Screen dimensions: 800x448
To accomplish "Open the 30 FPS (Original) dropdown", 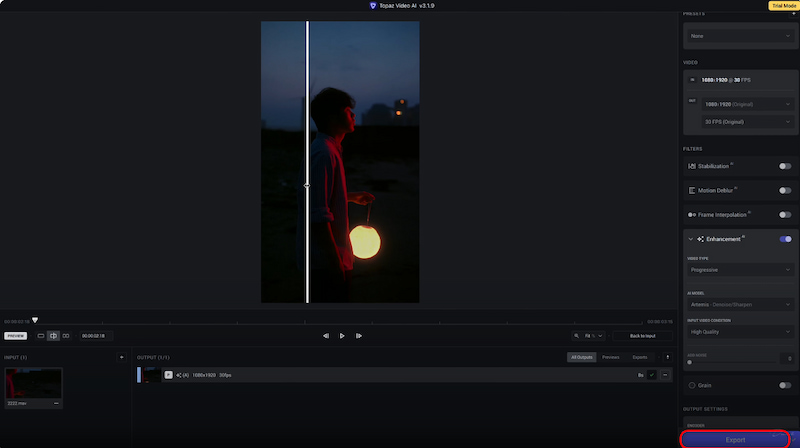I will pyautogui.click(x=747, y=122).
